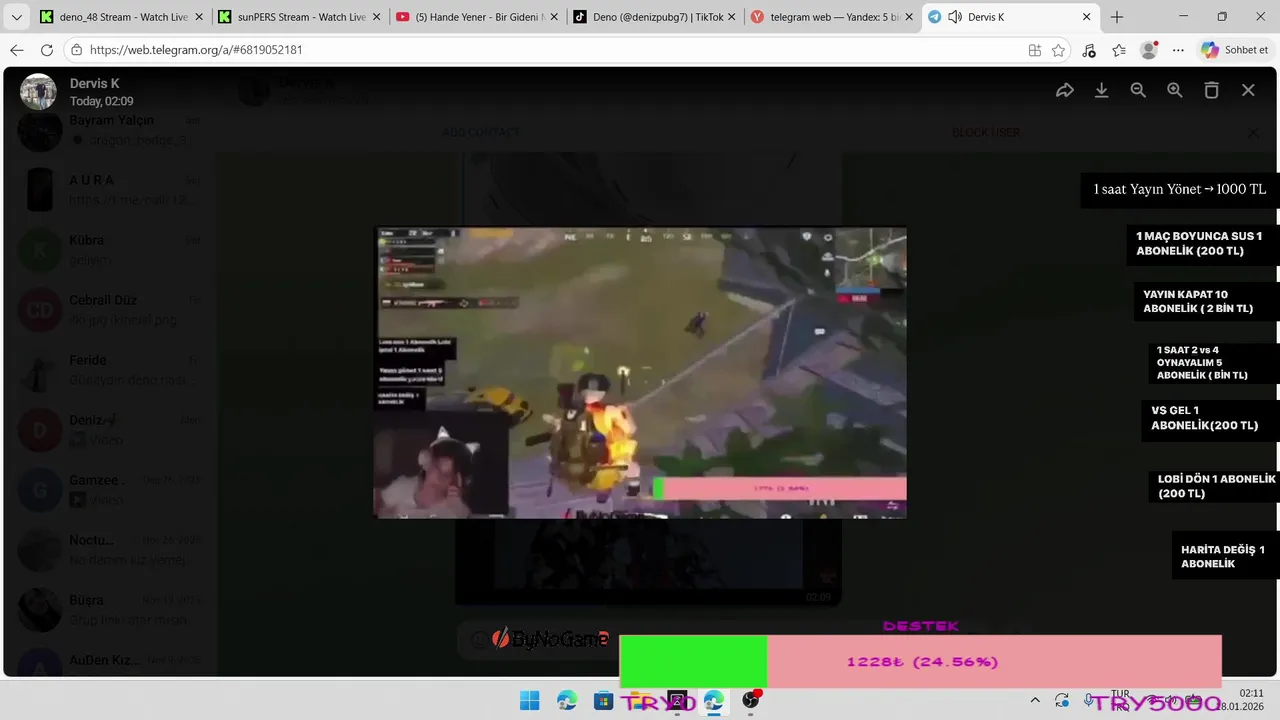
Task: Open the Büşra chat
Action: (x=110, y=610)
